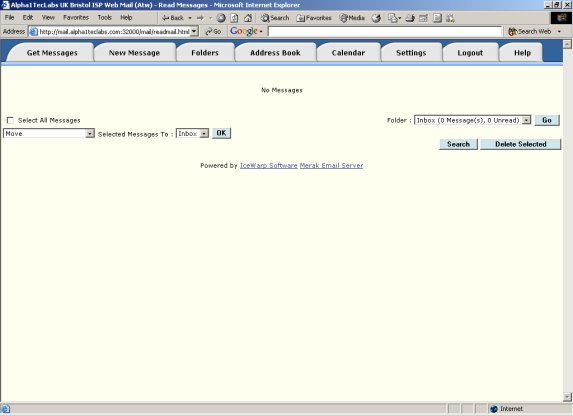Open the New Message tab
573x416 pixels.
point(134,53)
